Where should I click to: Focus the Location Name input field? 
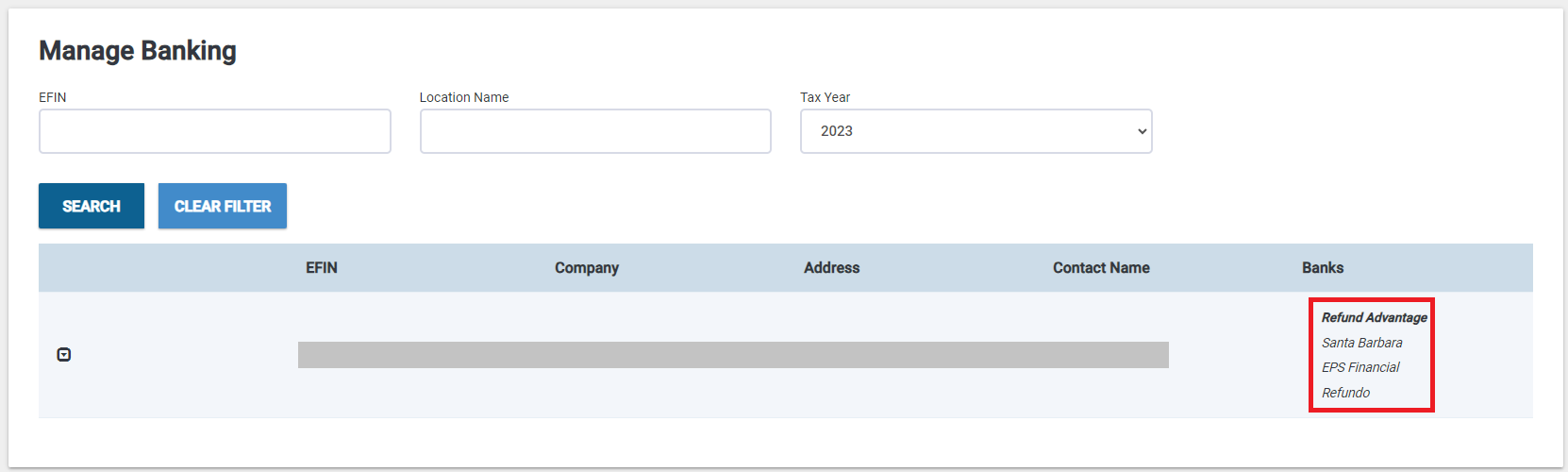click(x=595, y=131)
